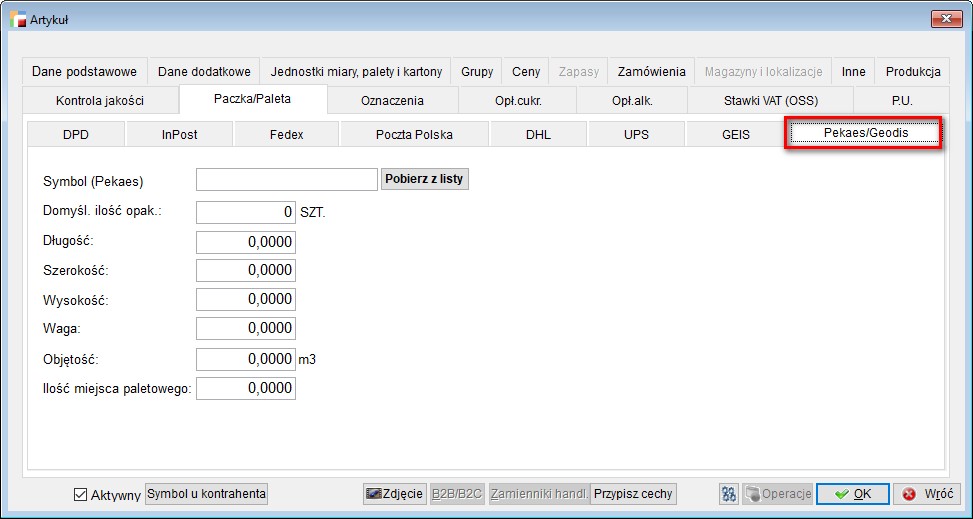973x519 pixels.
Task: Select the Kontrola jakości tab
Action: click(x=99, y=100)
